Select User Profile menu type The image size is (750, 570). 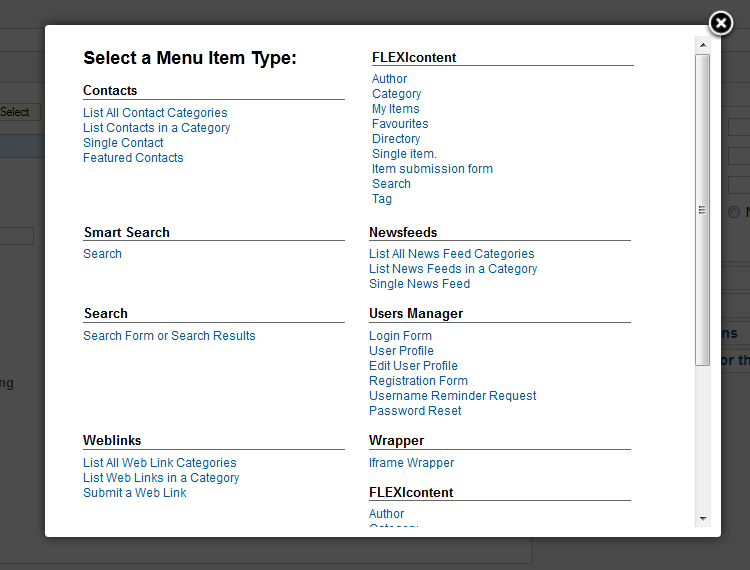coord(401,351)
